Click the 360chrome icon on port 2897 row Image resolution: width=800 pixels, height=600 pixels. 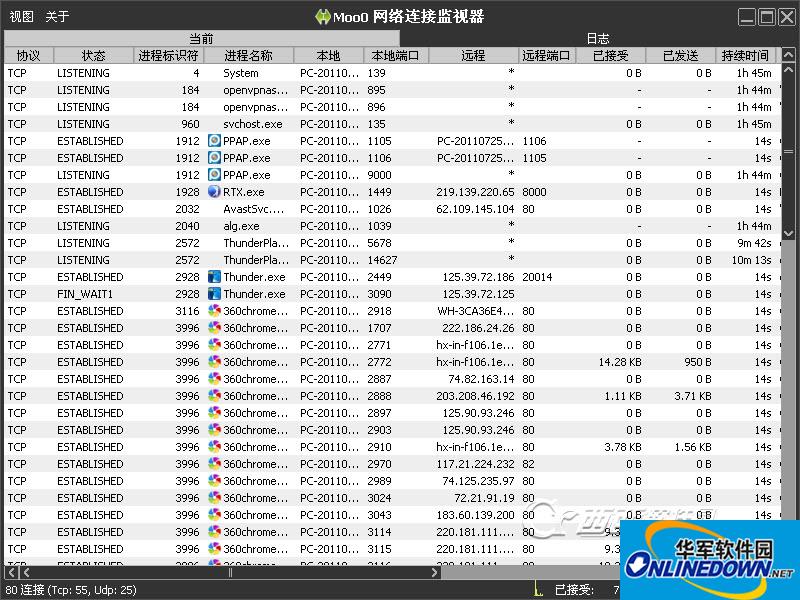pos(214,413)
